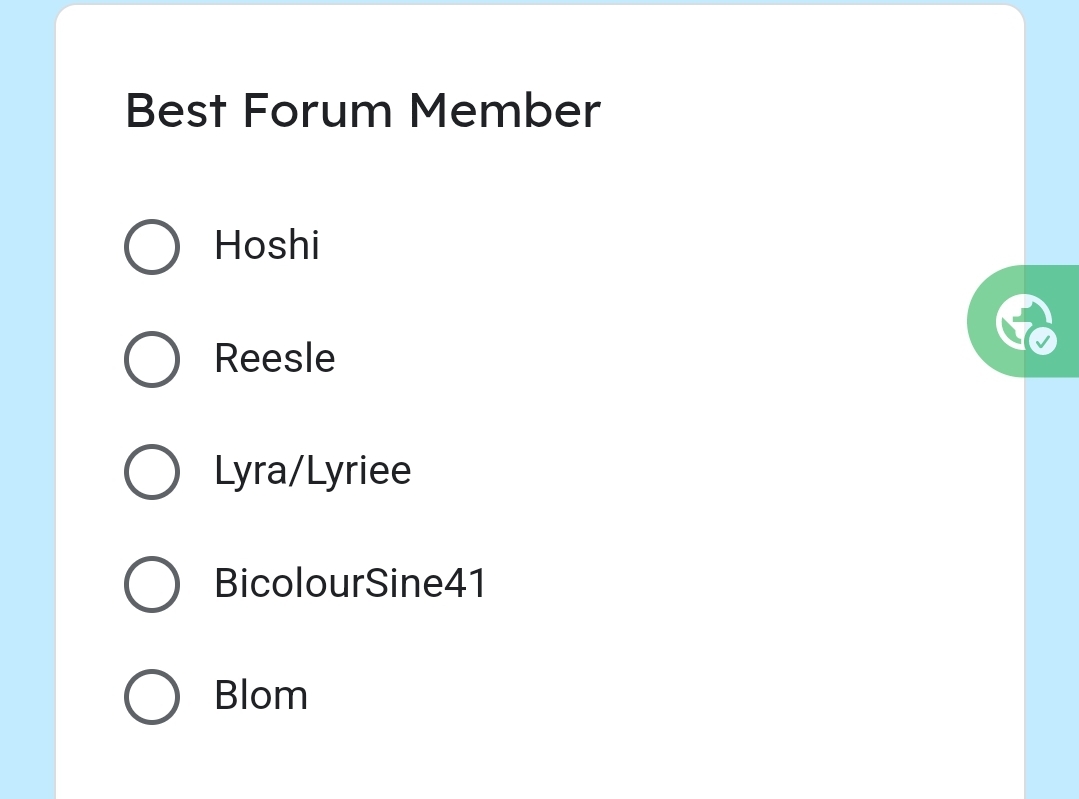Click the Lyra/Lyriee option label text
Viewport: 1079px width, 799px height.
(x=313, y=471)
